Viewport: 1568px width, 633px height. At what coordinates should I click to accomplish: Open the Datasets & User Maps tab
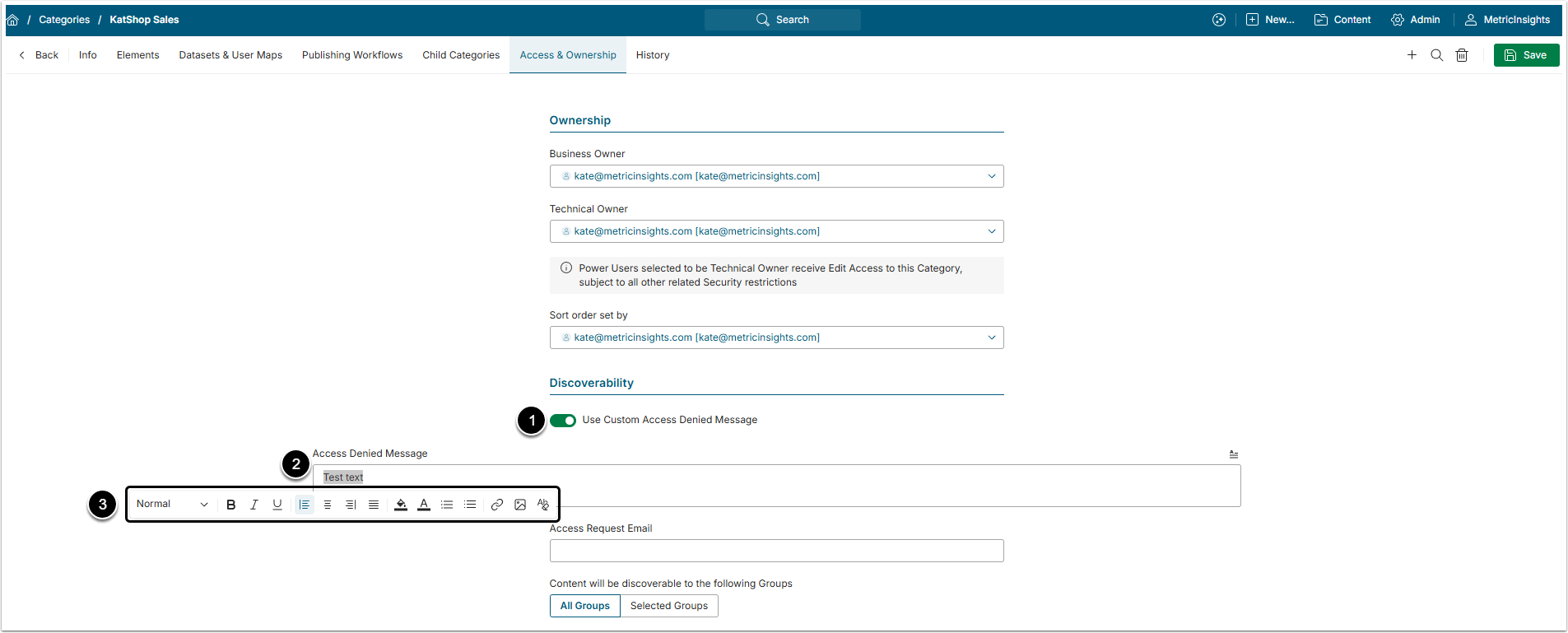(230, 55)
